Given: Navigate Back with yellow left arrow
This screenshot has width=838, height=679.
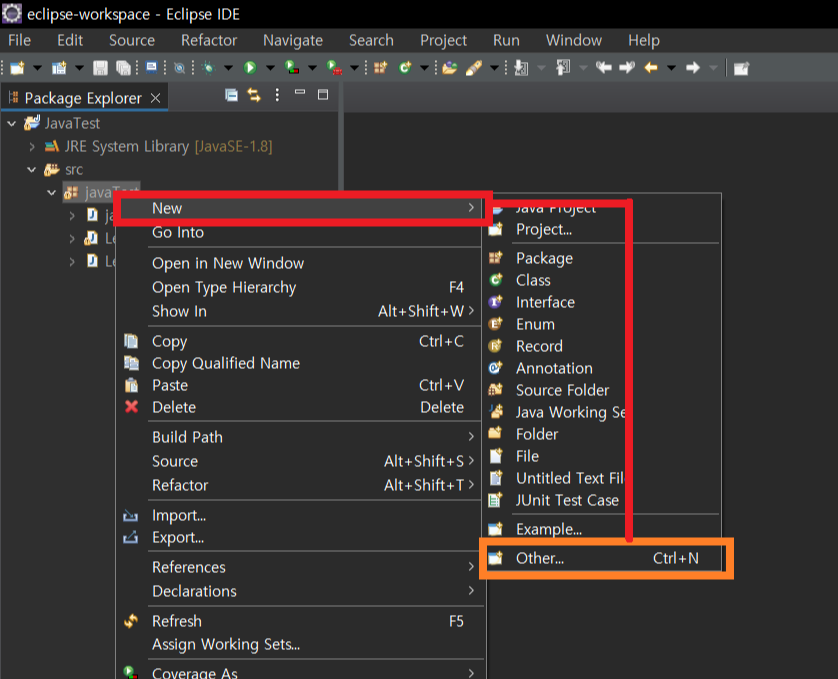Looking at the screenshot, I should (650, 68).
